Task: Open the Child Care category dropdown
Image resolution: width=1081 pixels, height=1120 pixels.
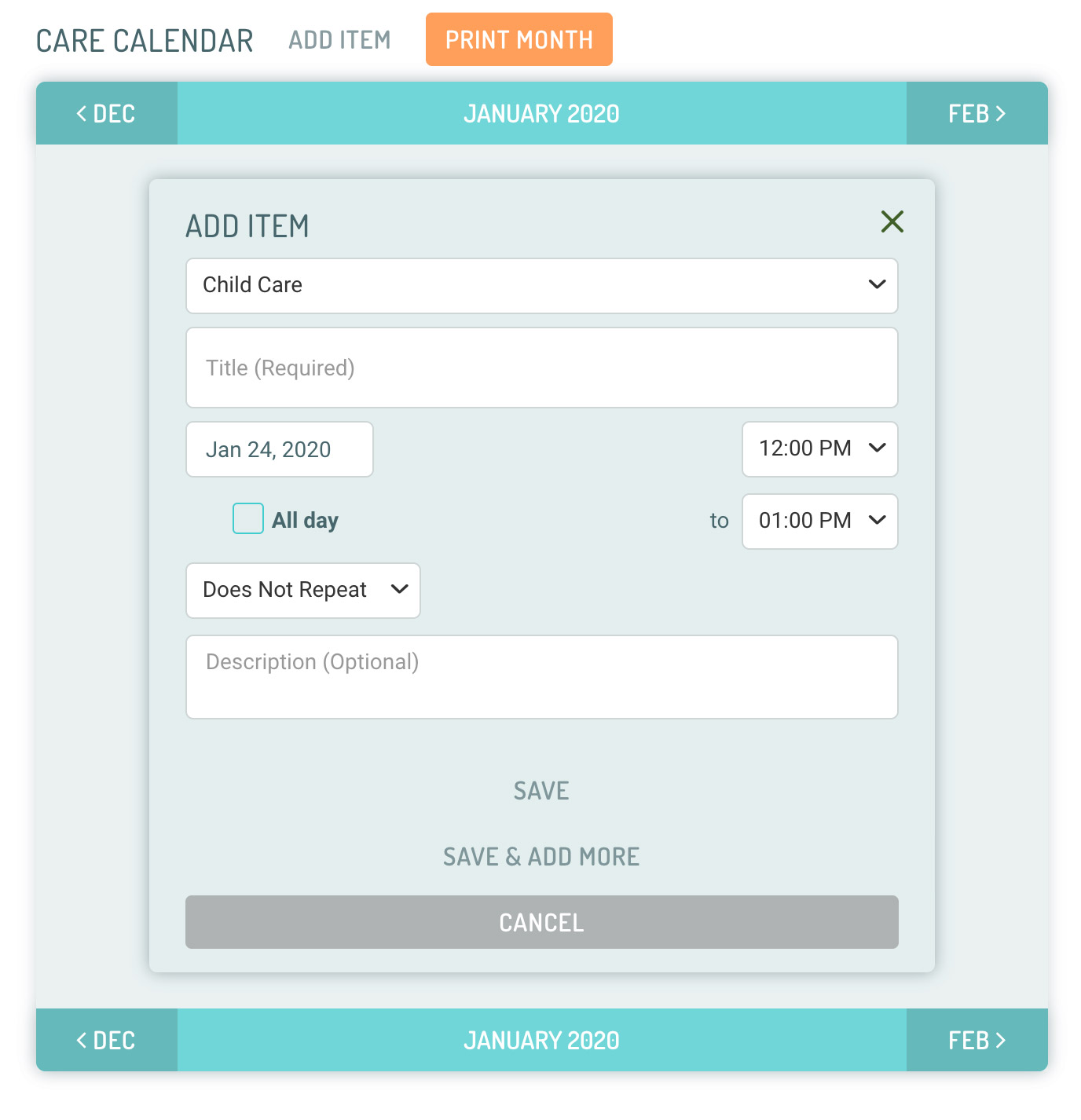Action: [542, 286]
